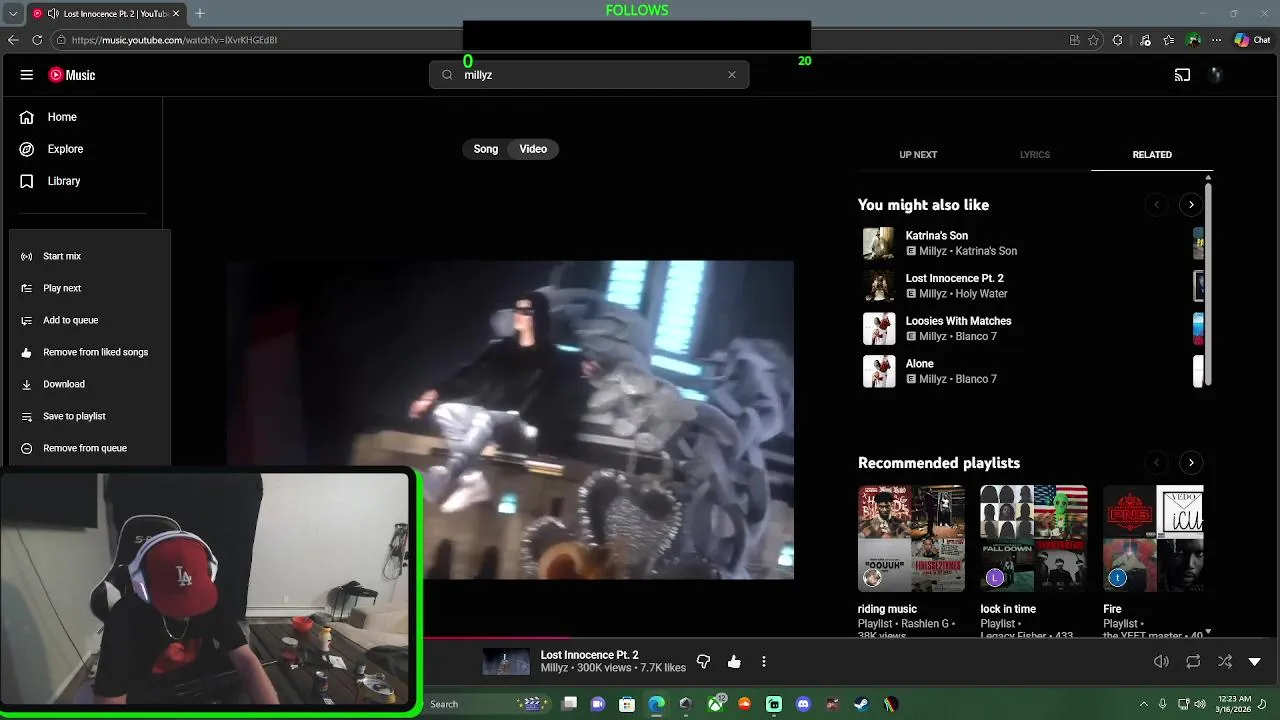Open Fire playlist cover
The width and height of the screenshot is (1280, 720).
1153,538
